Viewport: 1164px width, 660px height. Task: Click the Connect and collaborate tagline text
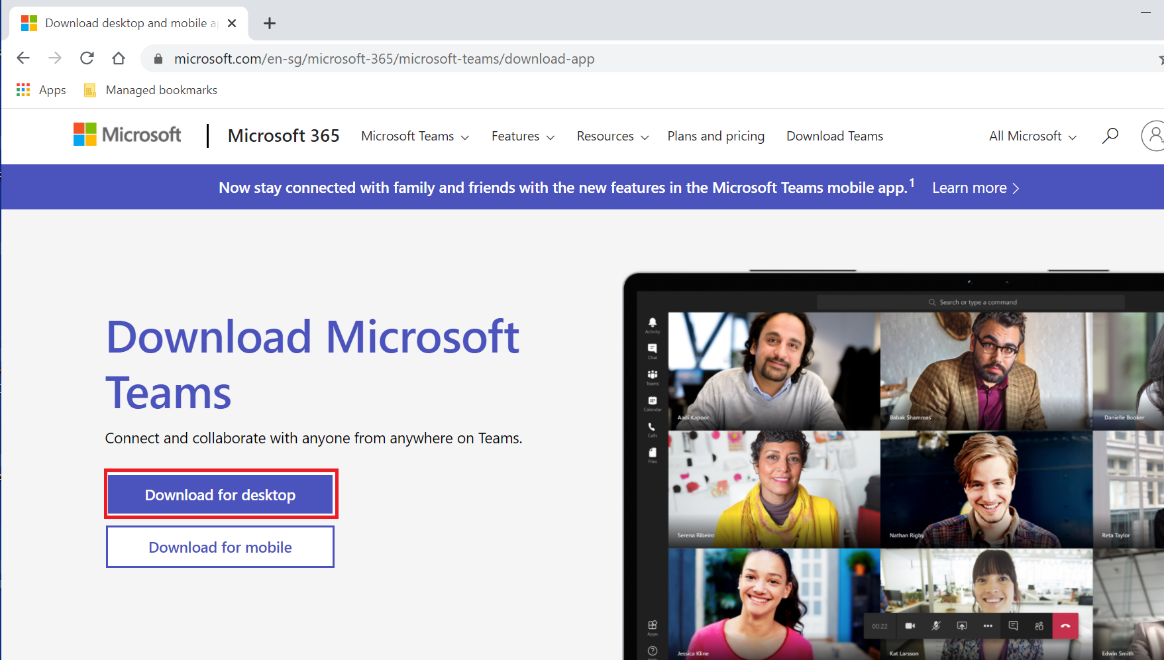tap(313, 438)
